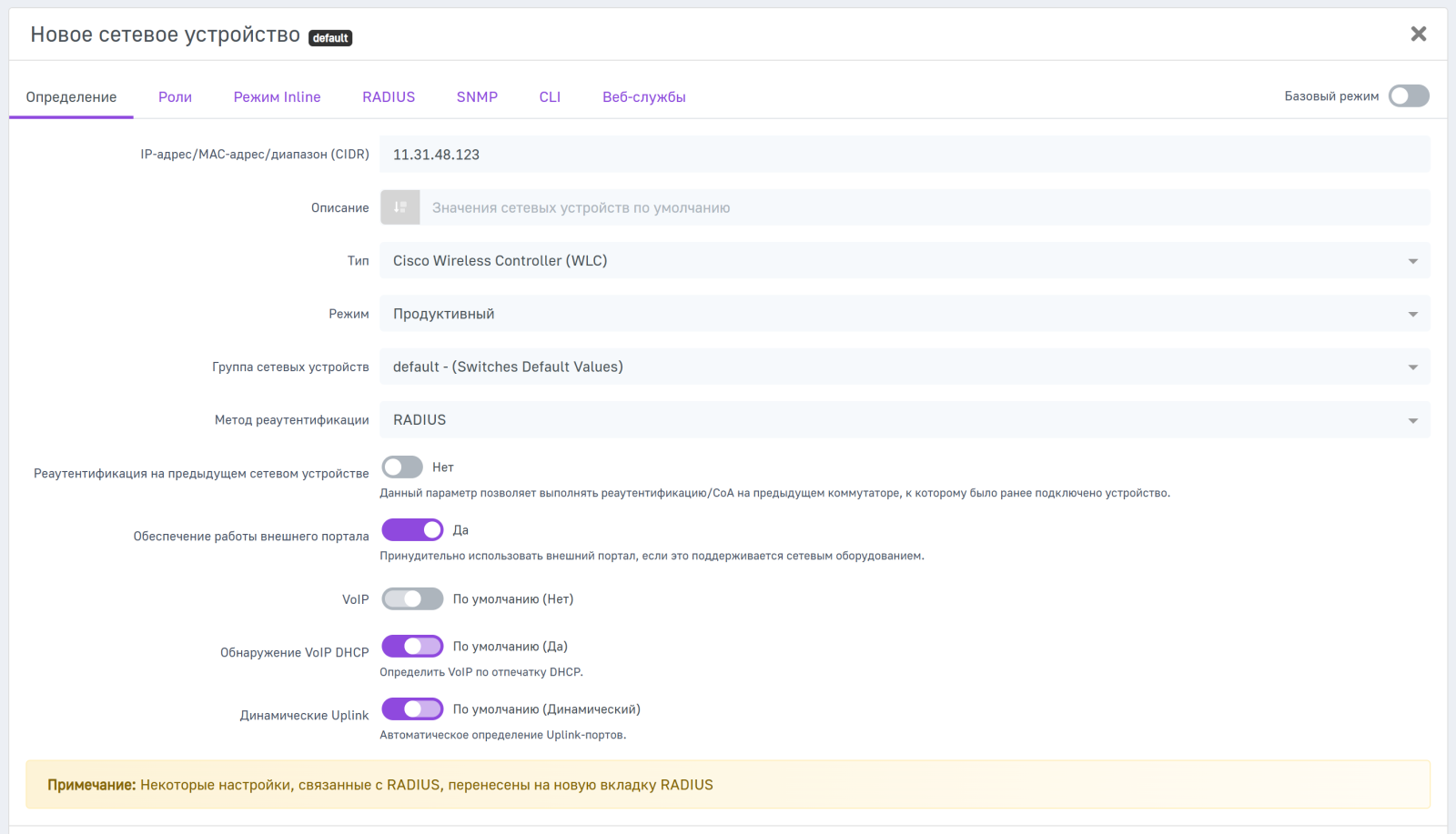Open the network device group dropdown

click(x=904, y=367)
